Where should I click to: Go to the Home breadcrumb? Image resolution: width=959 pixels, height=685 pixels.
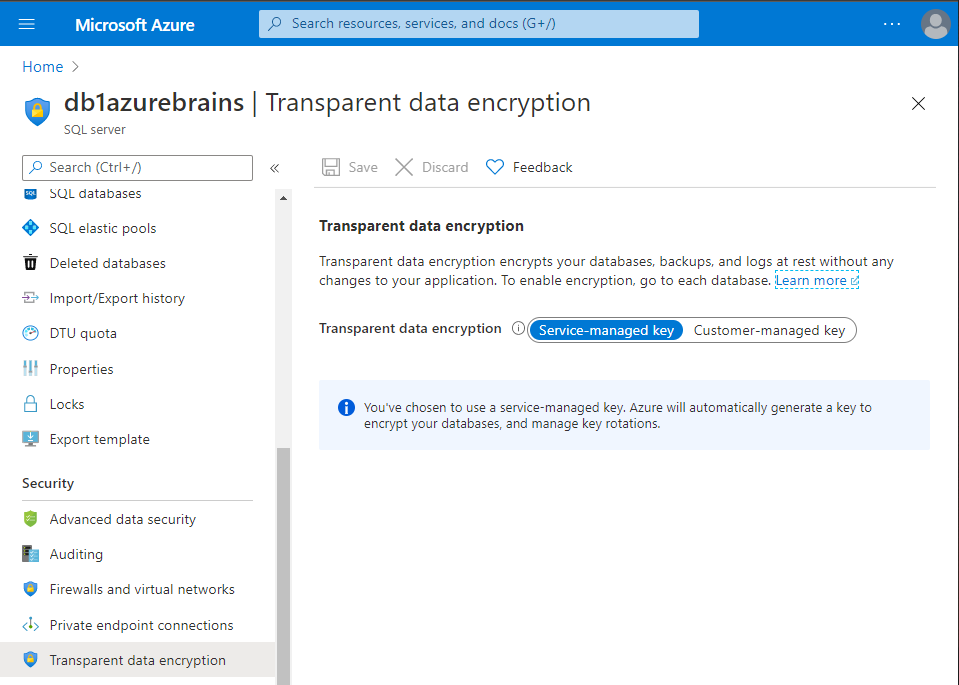[43, 67]
